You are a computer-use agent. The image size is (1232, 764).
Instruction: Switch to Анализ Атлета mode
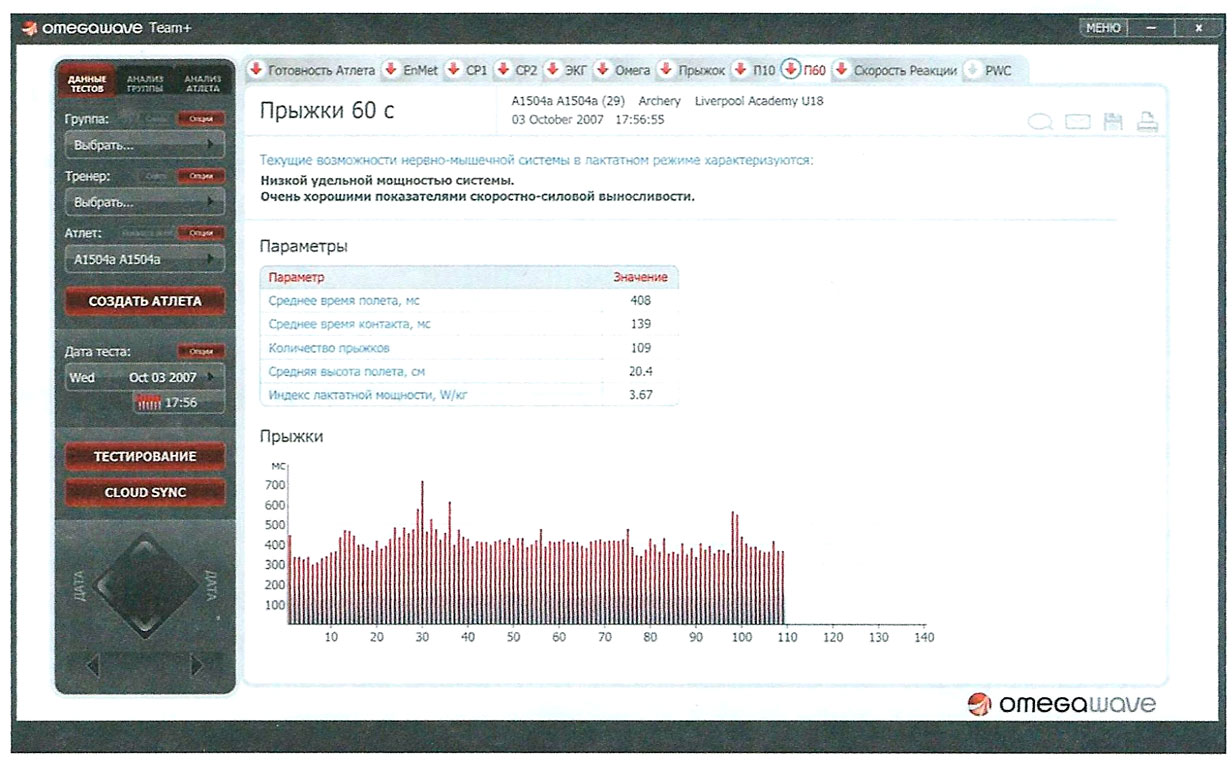pos(202,82)
